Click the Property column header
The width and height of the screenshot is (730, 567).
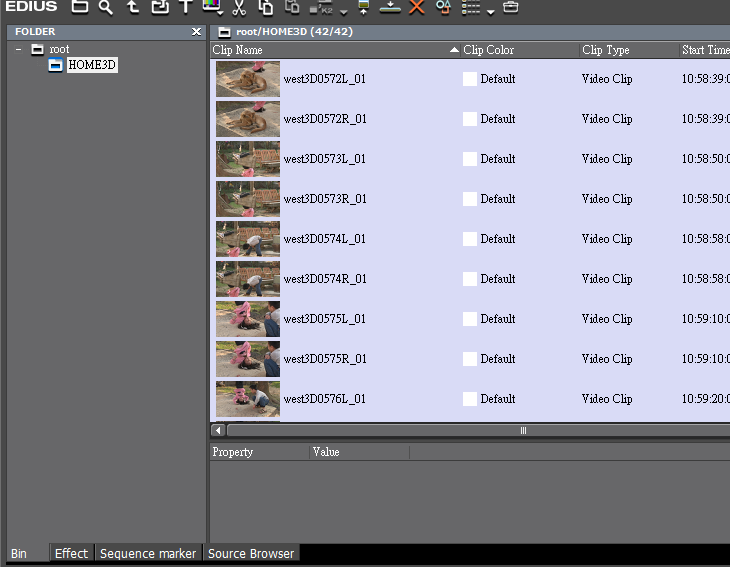coord(260,452)
